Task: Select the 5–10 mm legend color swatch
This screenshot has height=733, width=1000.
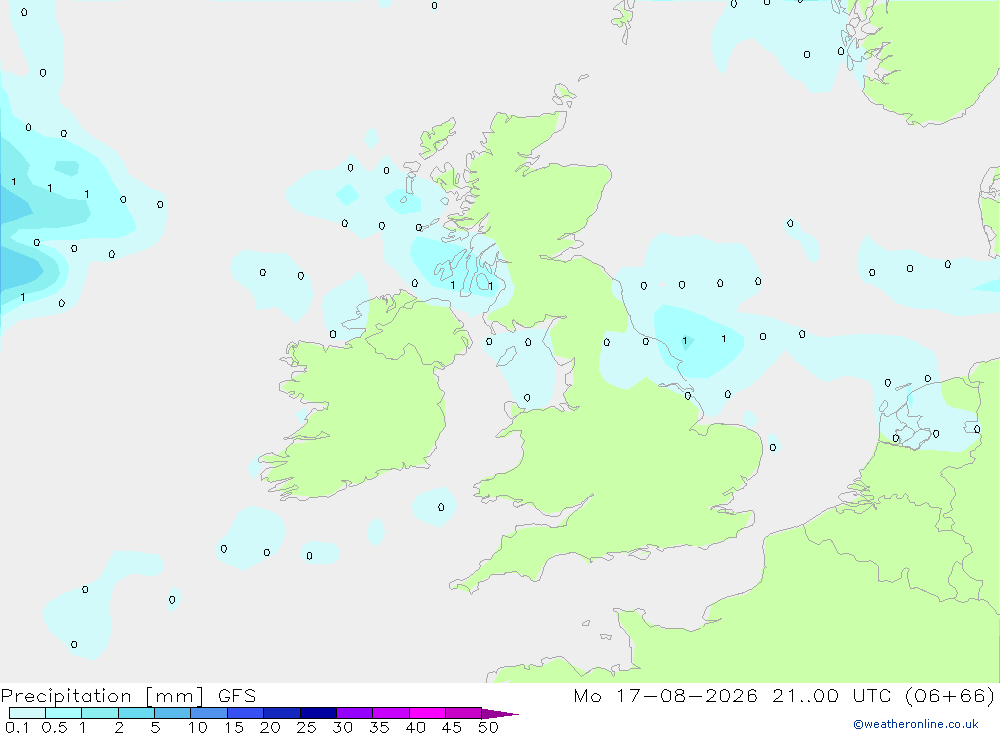Action: point(173,713)
